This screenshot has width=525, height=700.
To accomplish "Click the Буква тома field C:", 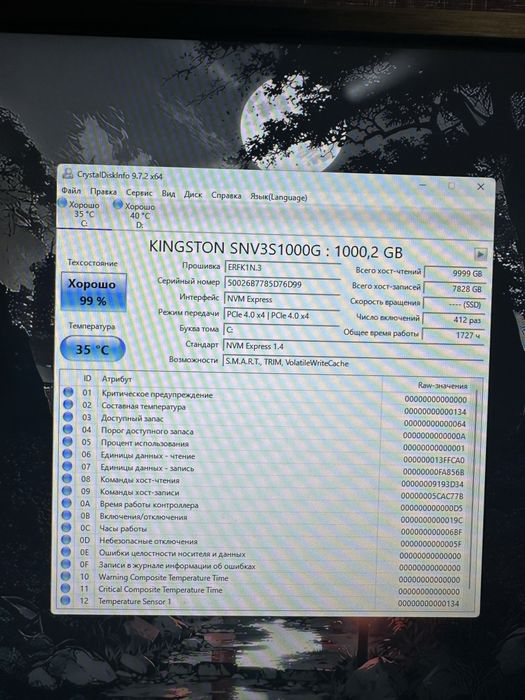I will pyautogui.click(x=281, y=330).
